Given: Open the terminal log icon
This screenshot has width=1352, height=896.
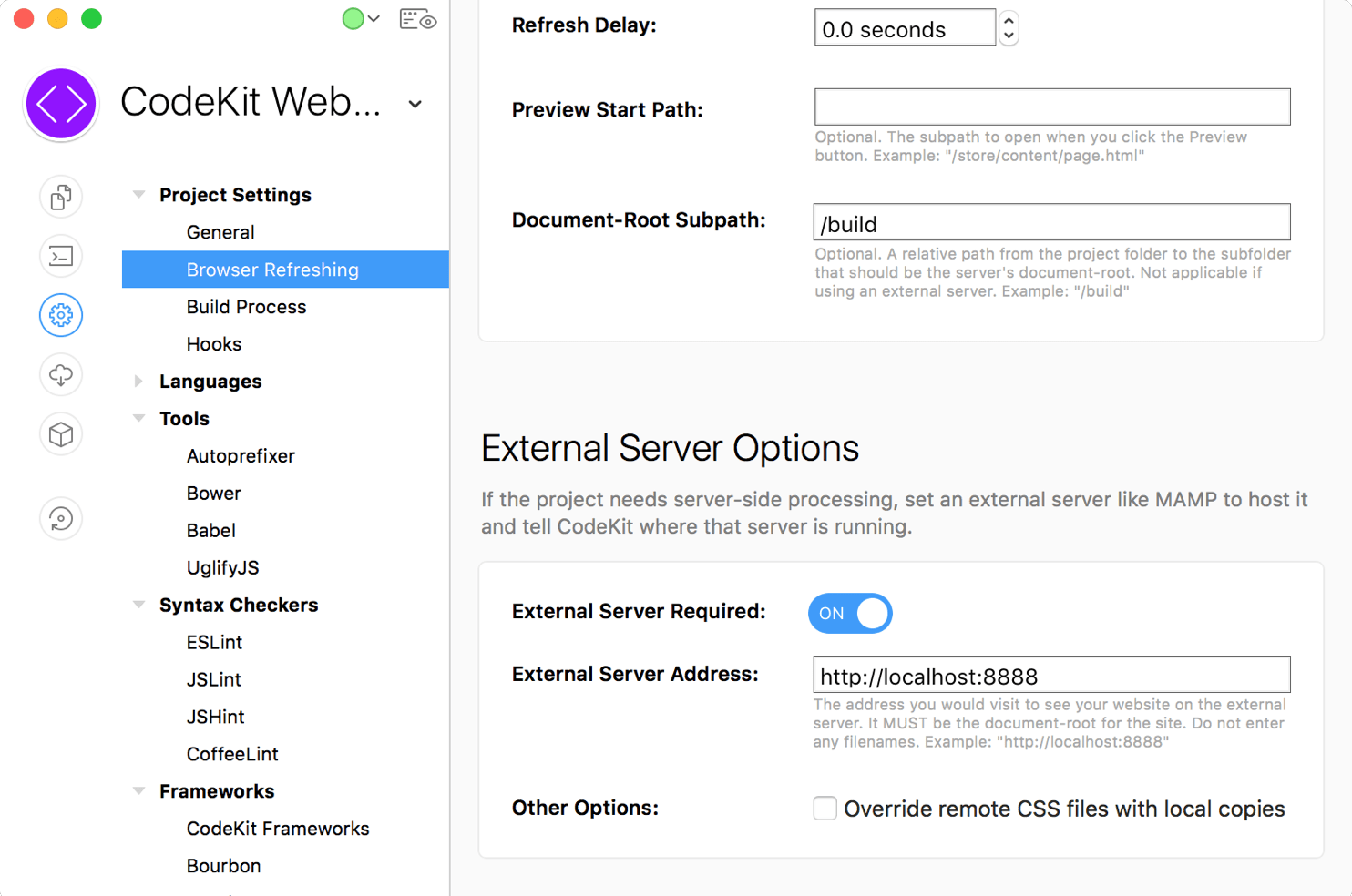Looking at the screenshot, I should [61, 256].
